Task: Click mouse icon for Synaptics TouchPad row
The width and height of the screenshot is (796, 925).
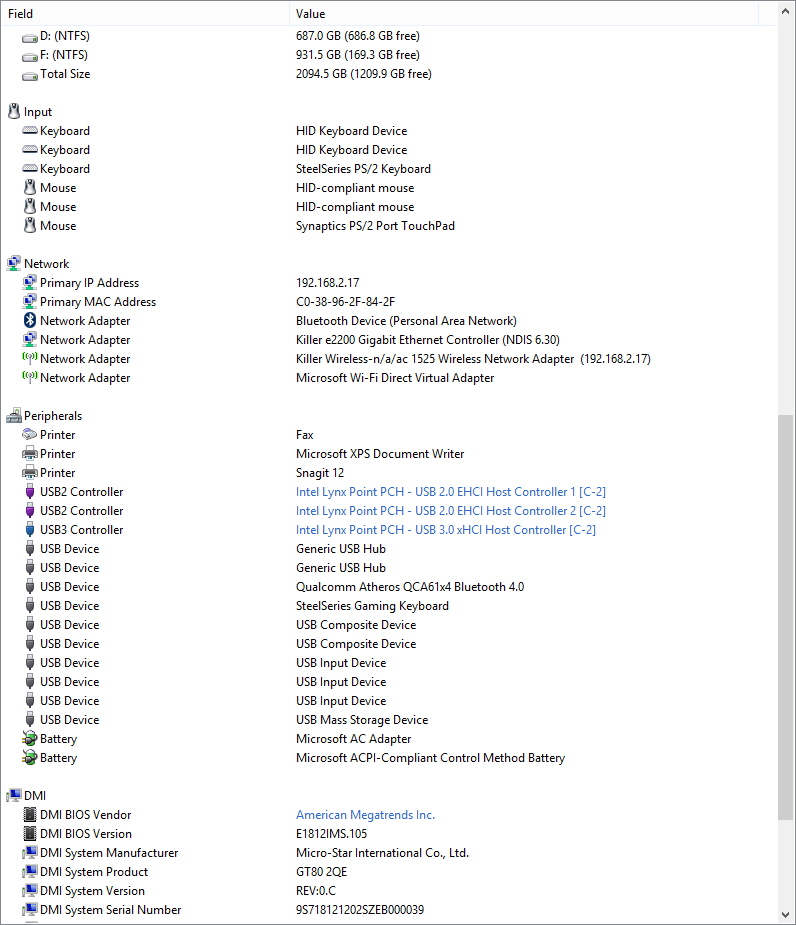Action: coord(30,225)
